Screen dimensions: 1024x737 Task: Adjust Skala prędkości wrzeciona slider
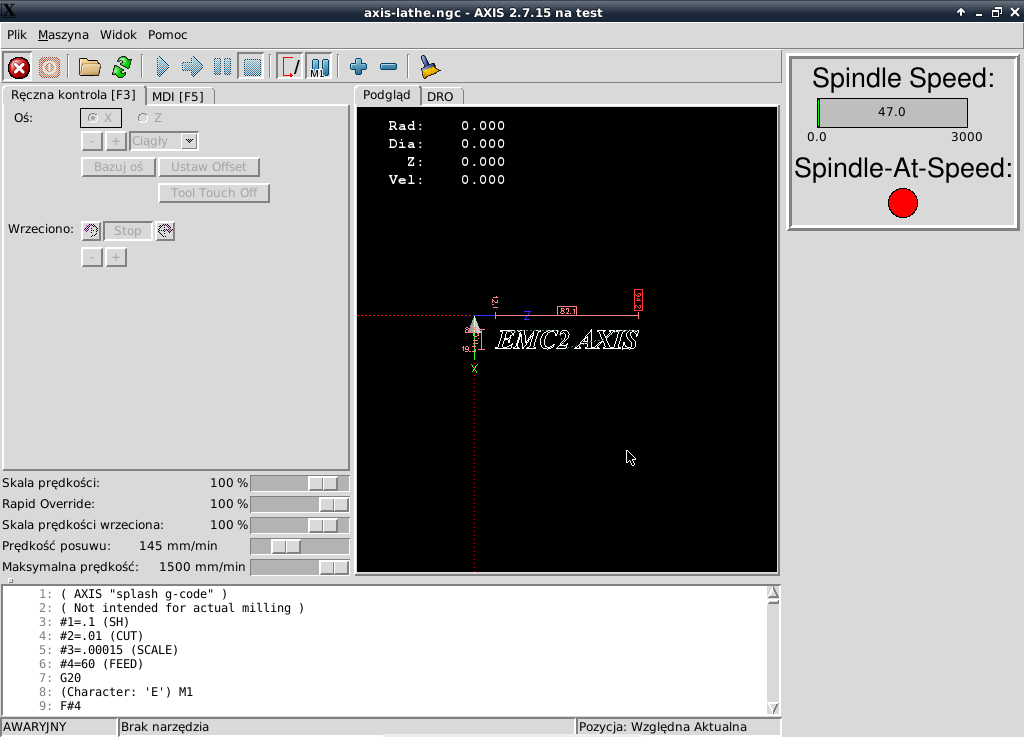tap(300, 525)
